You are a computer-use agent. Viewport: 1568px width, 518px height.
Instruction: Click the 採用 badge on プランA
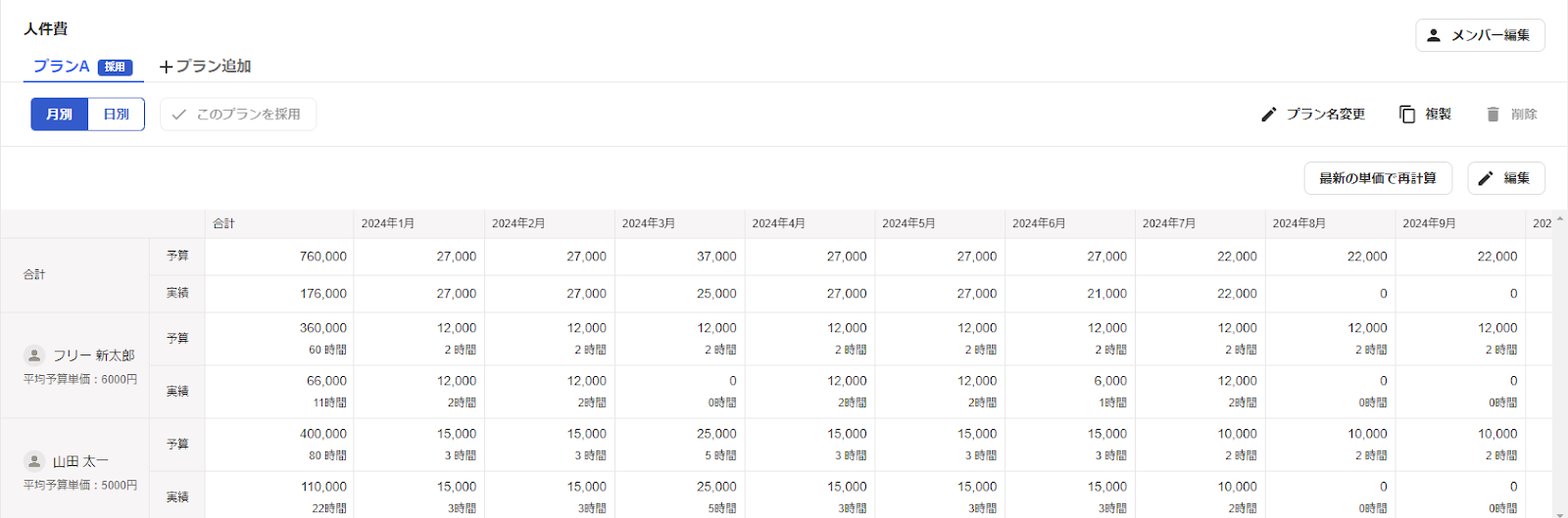coord(115,68)
